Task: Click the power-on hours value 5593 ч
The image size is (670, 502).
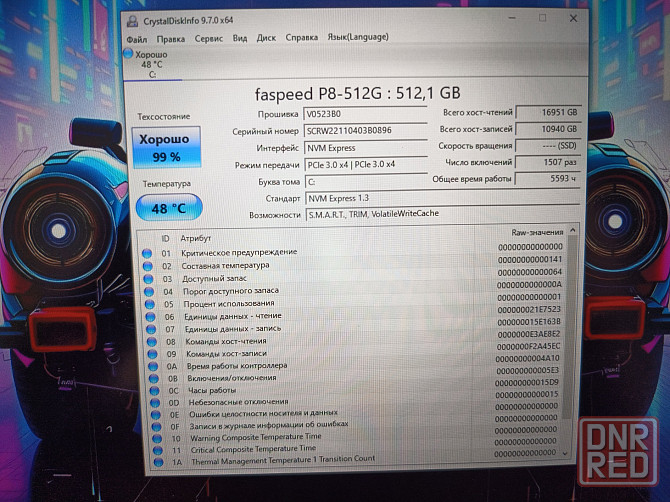Action: click(x=547, y=179)
